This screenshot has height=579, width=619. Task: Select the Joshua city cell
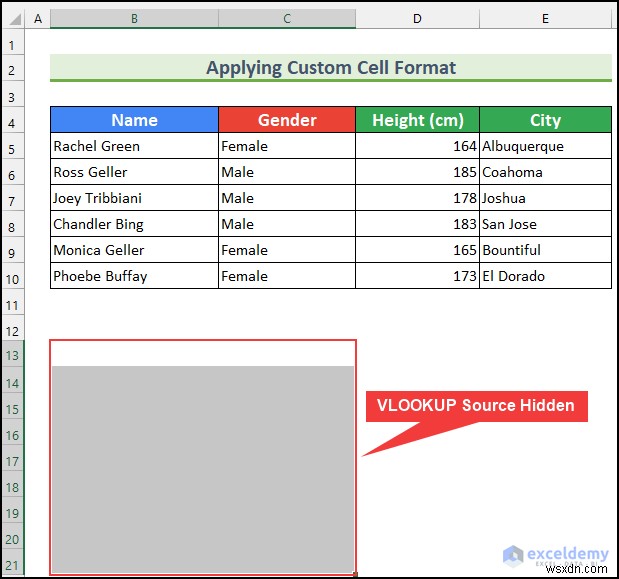coord(546,198)
